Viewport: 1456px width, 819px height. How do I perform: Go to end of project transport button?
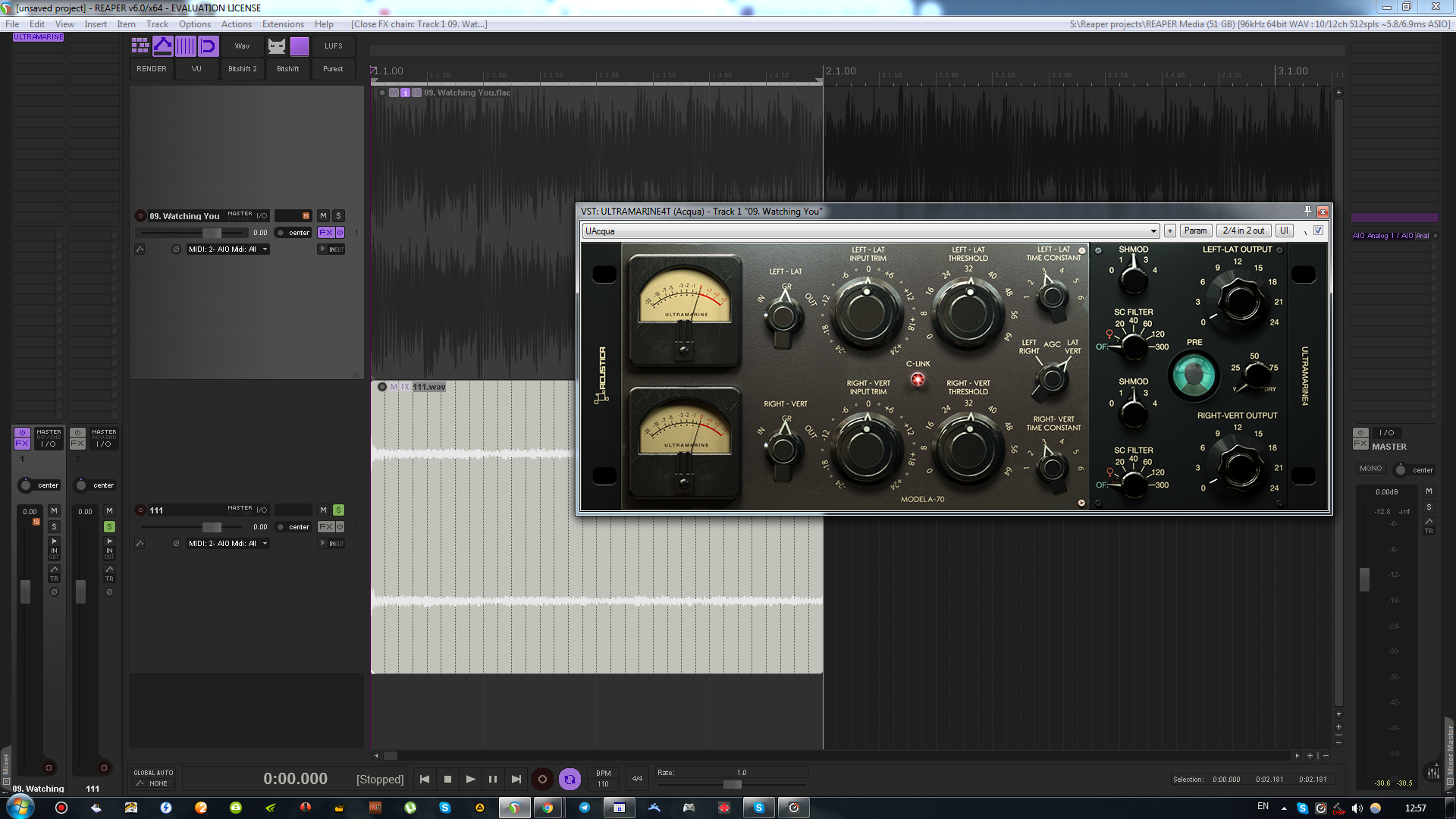click(516, 779)
